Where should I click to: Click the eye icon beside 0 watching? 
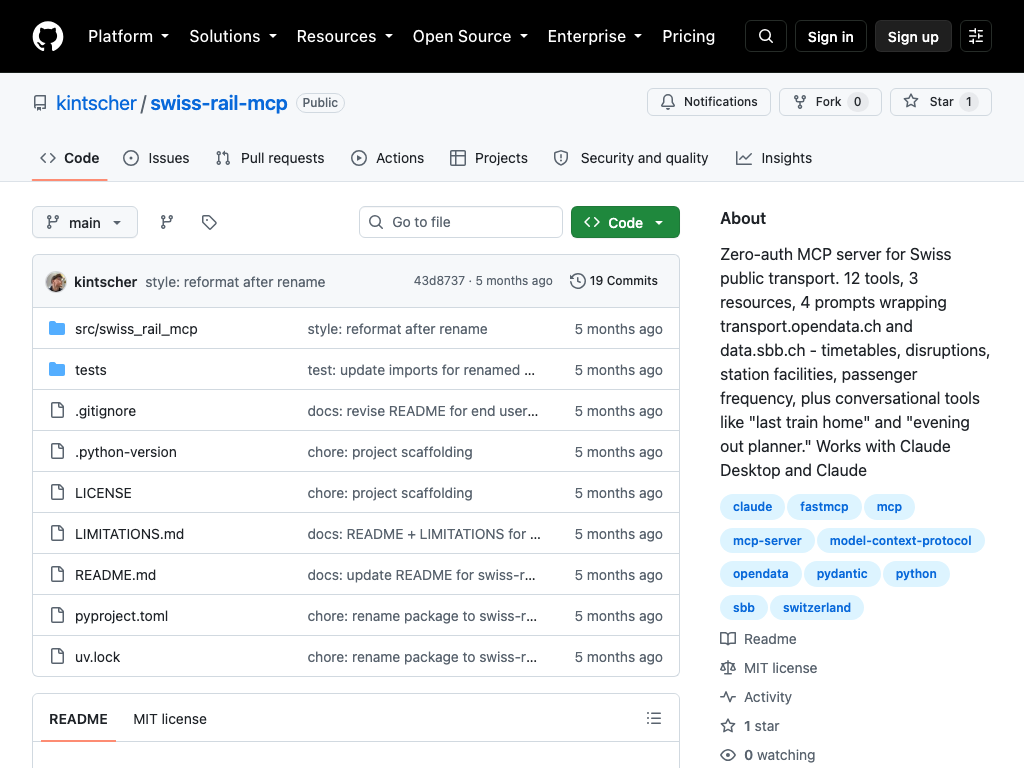[x=728, y=755]
